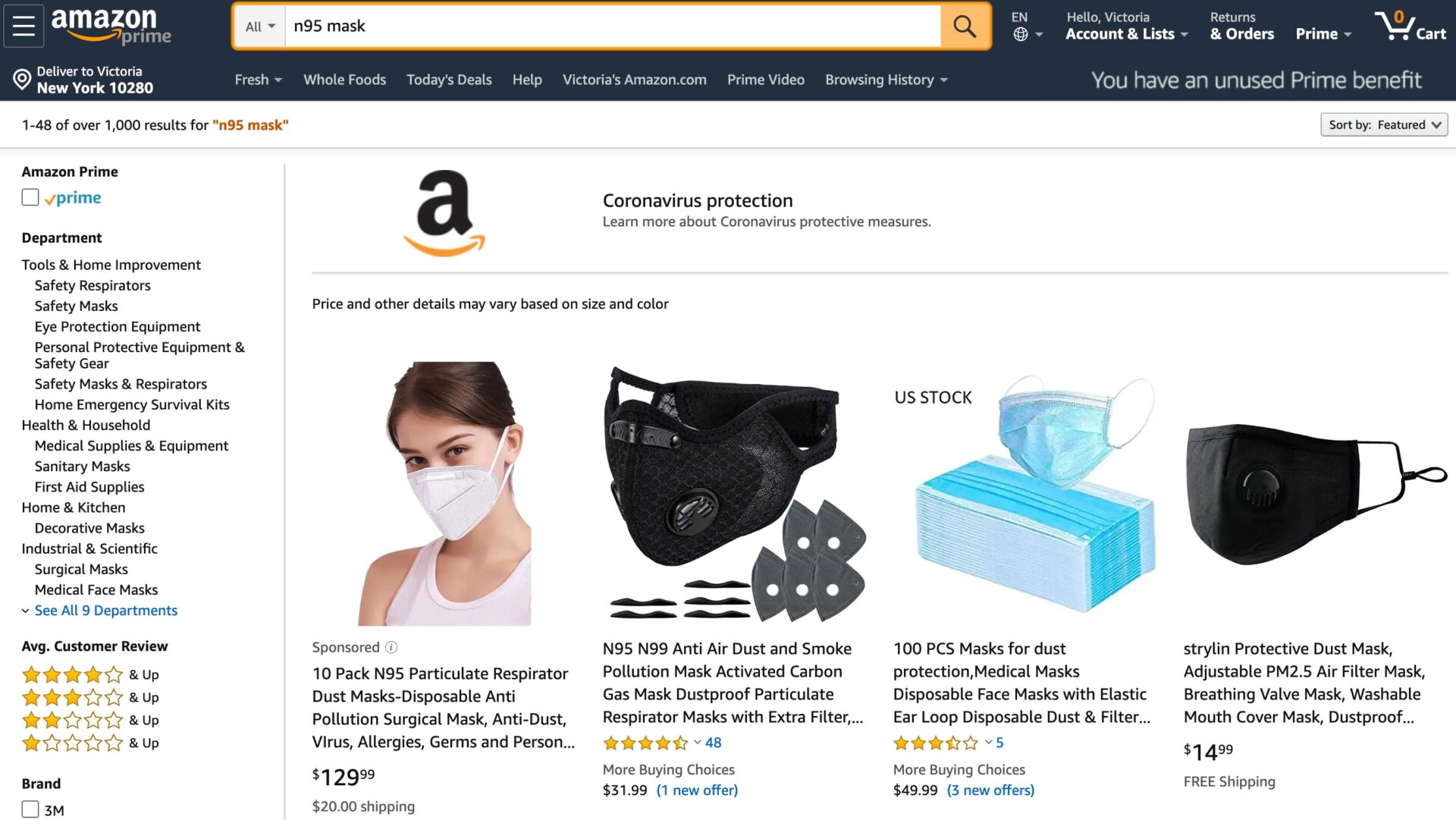The height and width of the screenshot is (820, 1456).
Task: Open the Sort by Featured dropdown
Action: tap(1384, 125)
